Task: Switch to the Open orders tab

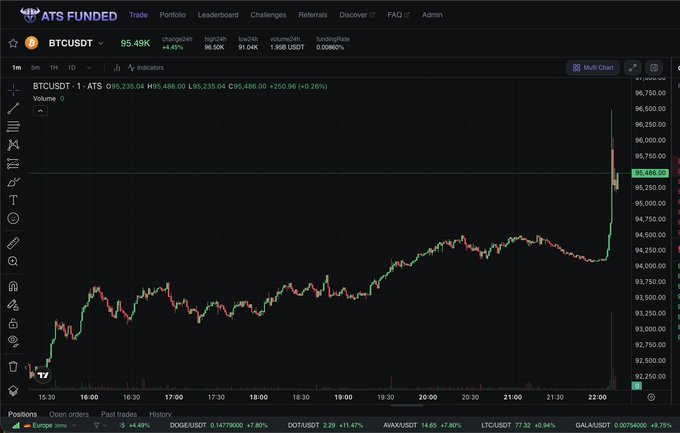Action: click(69, 414)
